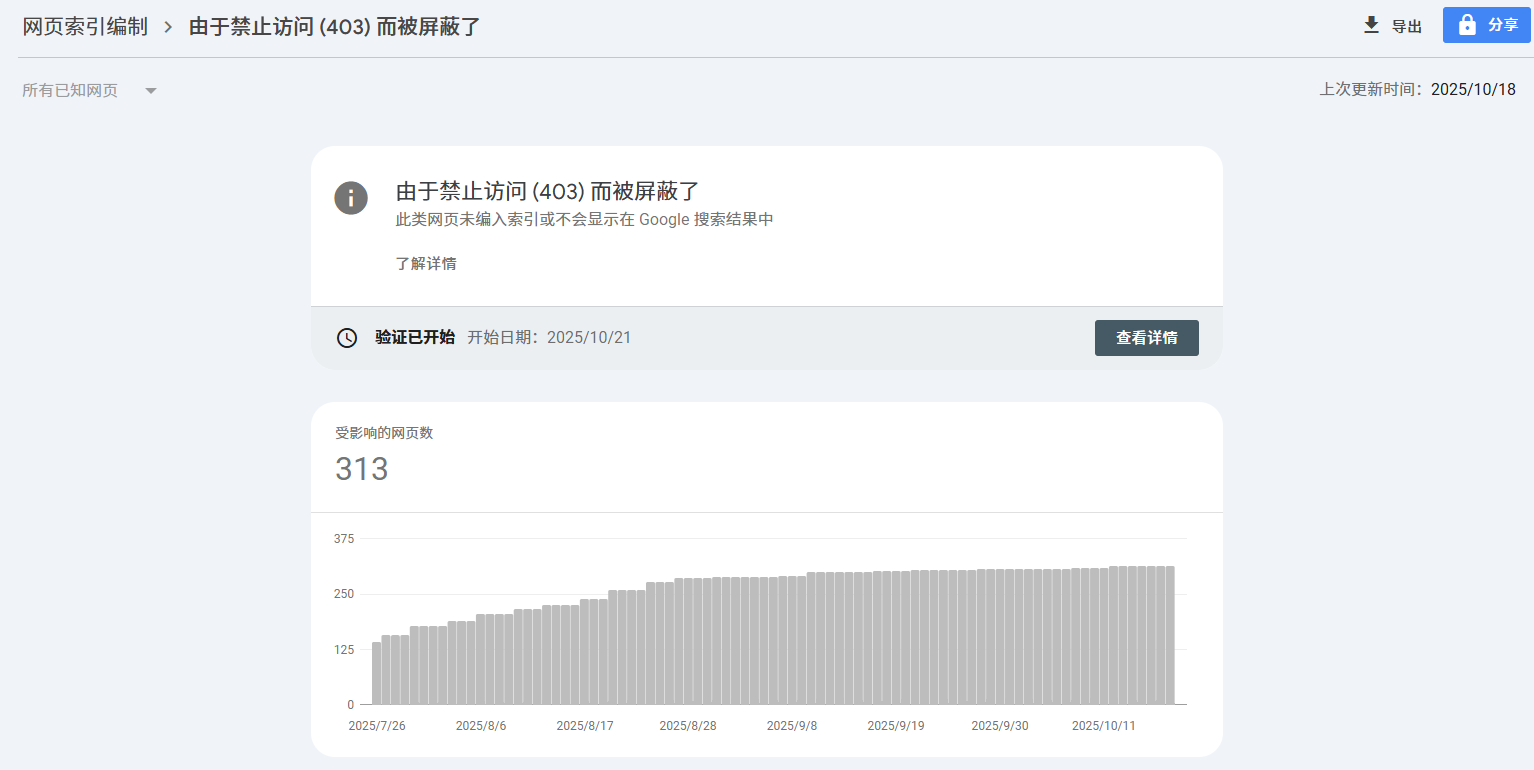Select the last bar in the chart
The width and height of the screenshot is (1534, 770).
[1169, 635]
